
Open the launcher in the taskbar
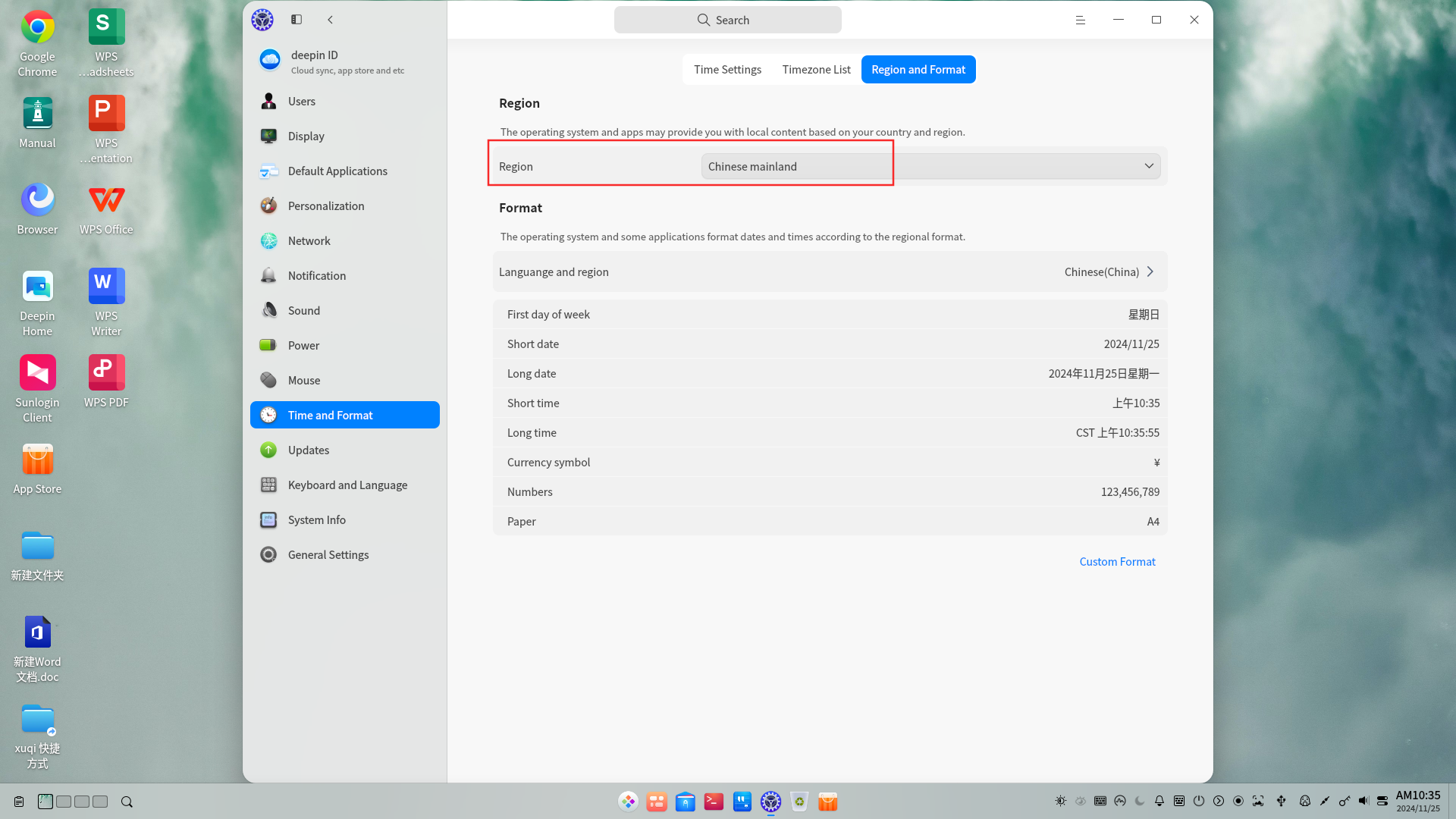point(629,802)
